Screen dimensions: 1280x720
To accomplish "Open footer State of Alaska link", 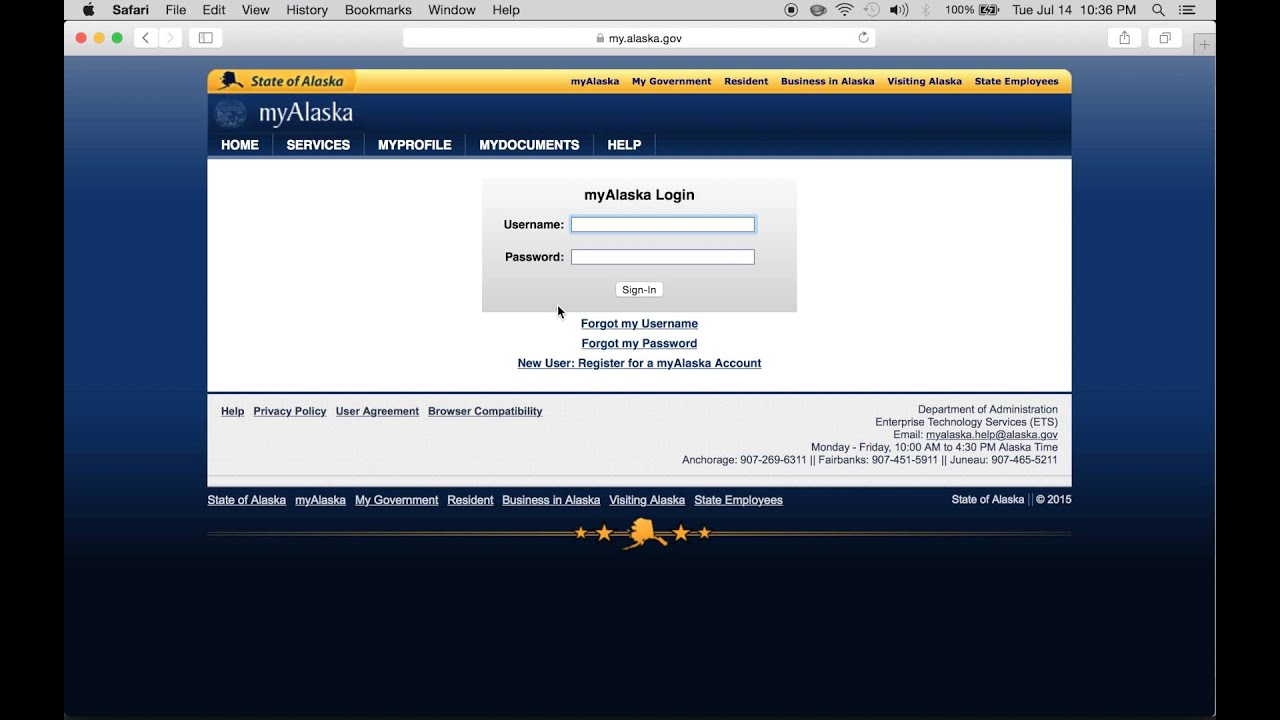I will (247, 500).
